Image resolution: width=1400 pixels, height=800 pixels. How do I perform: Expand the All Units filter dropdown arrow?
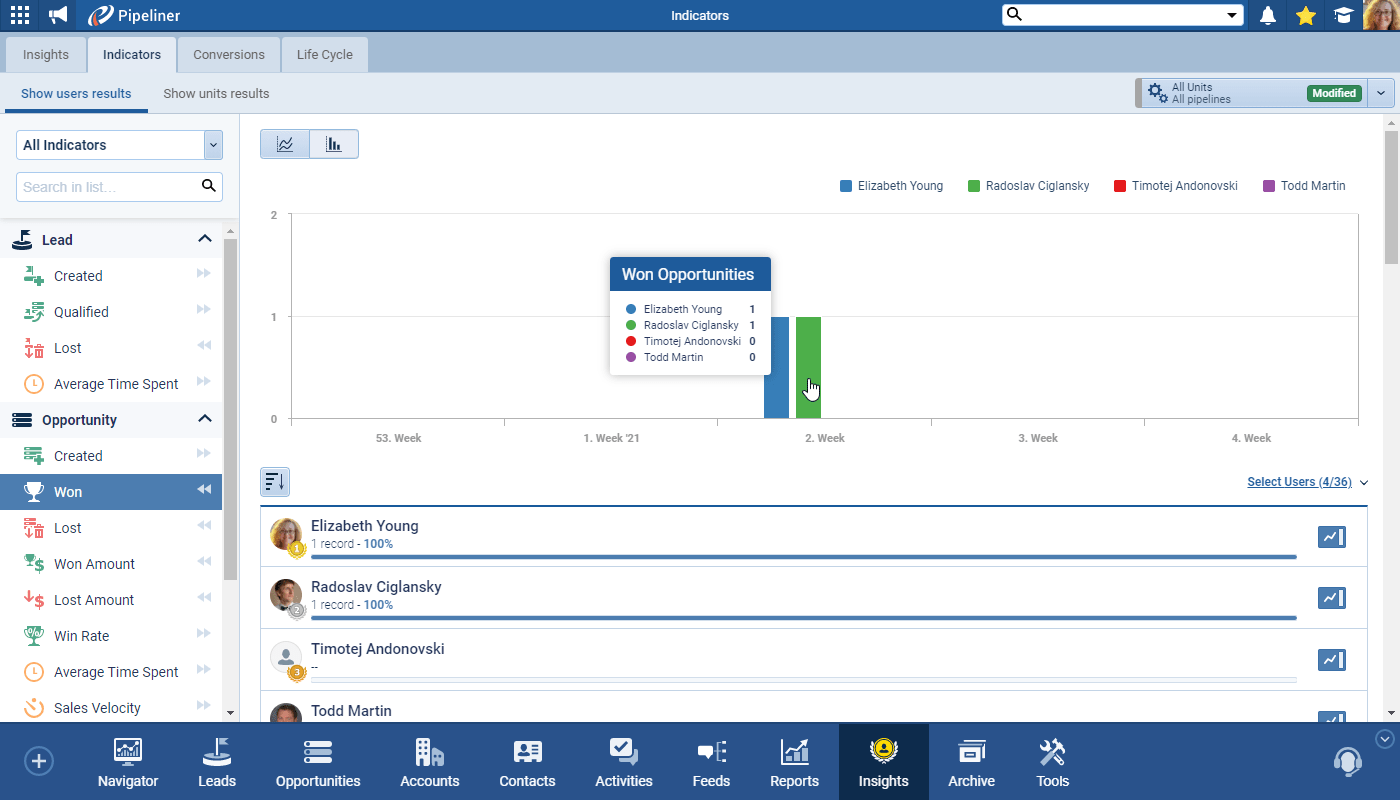[1380, 93]
